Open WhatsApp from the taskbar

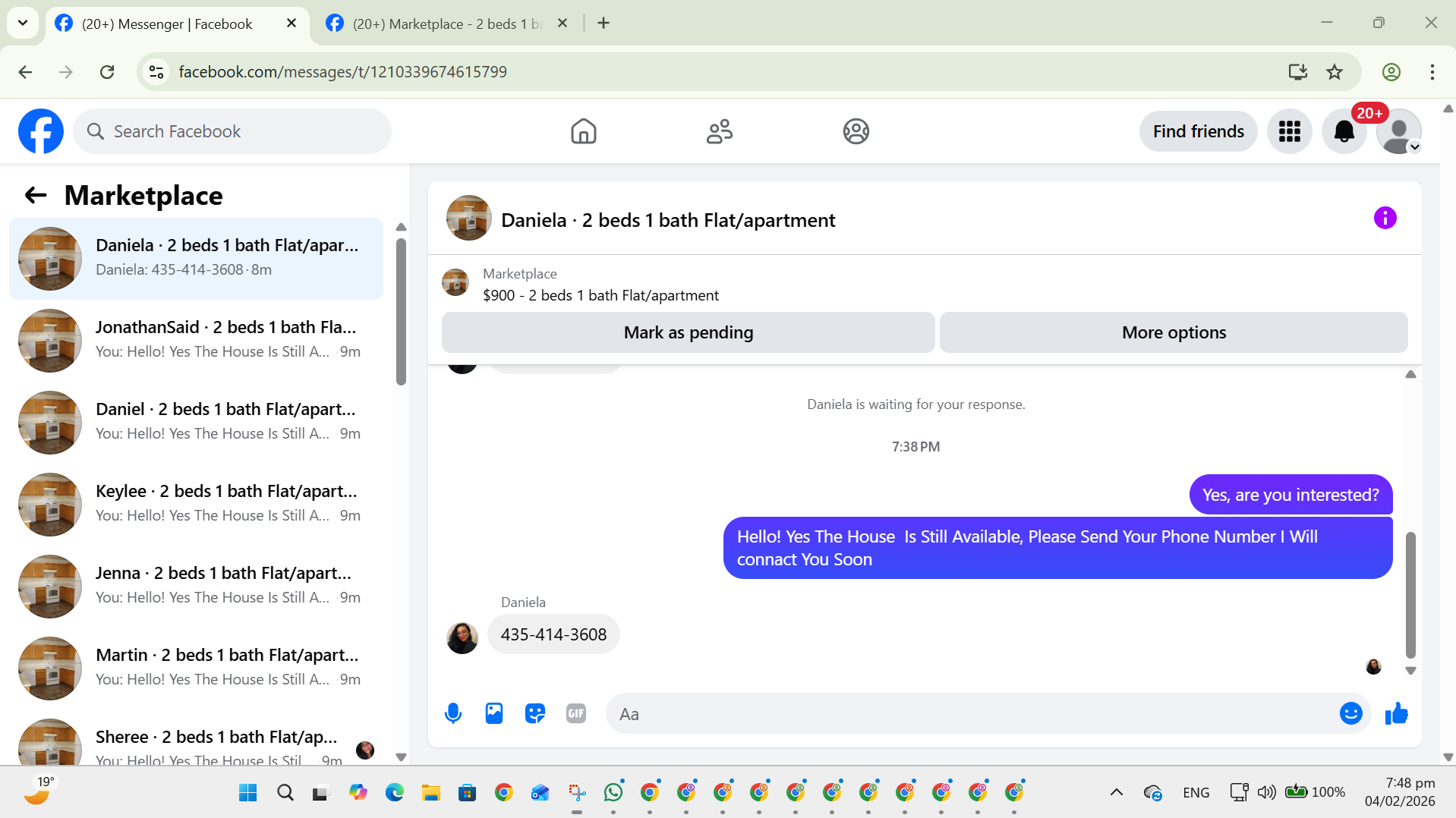[613, 793]
